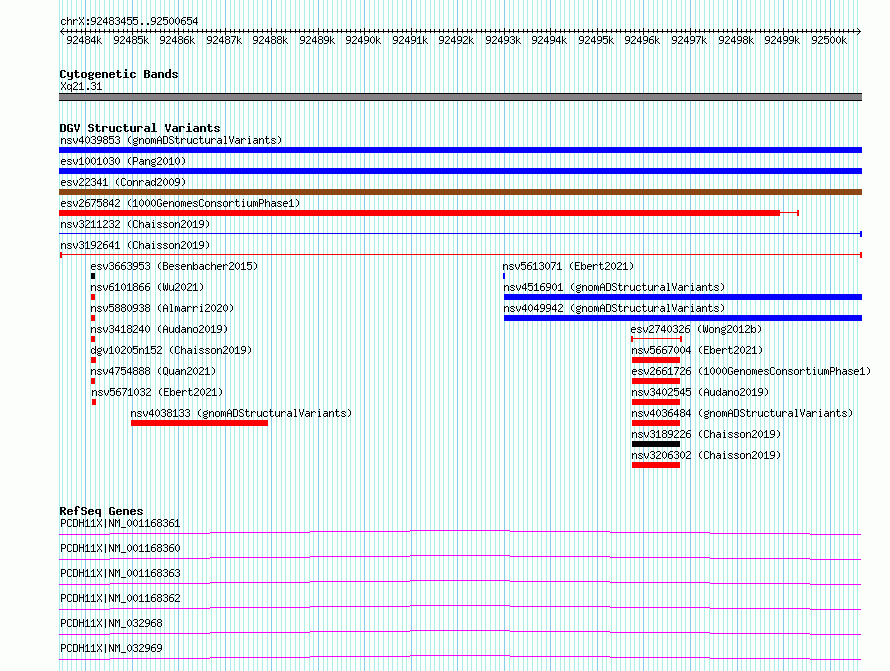Open nsv4036484 gnomAD variant label
The height and width of the screenshot is (671, 890).
[x=742, y=413]
